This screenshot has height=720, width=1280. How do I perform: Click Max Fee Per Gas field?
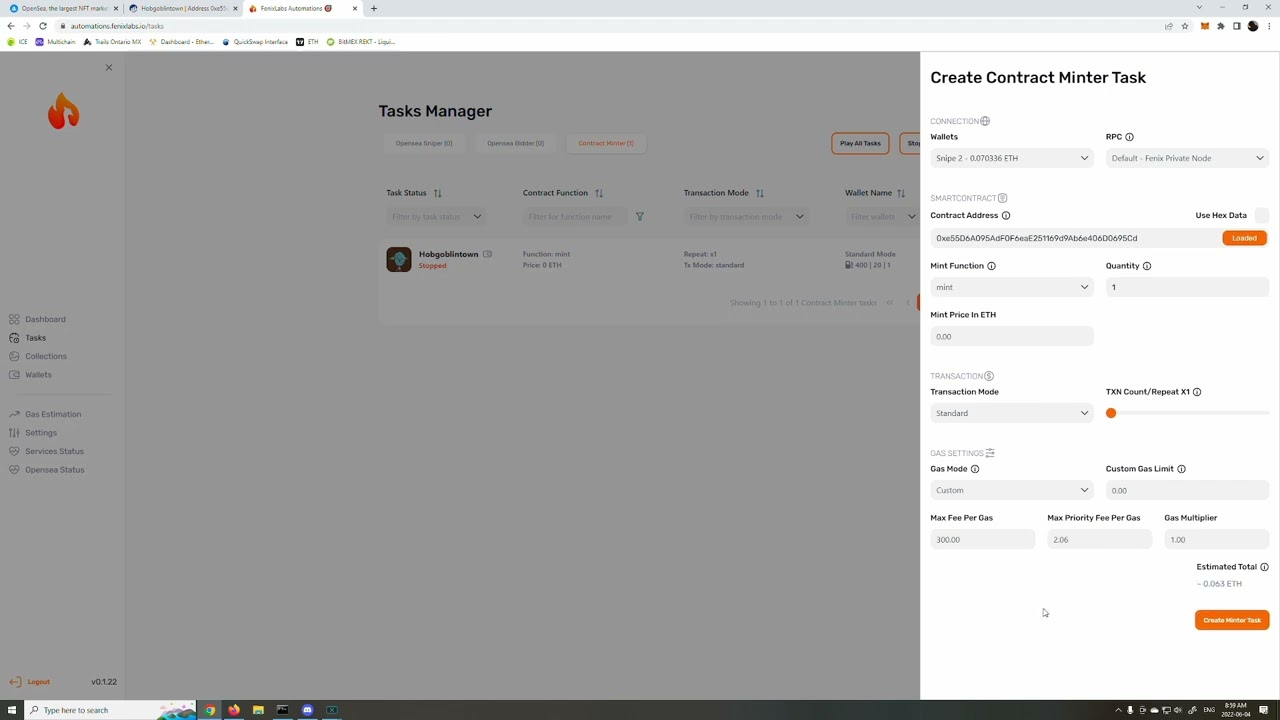pos(982,540)
